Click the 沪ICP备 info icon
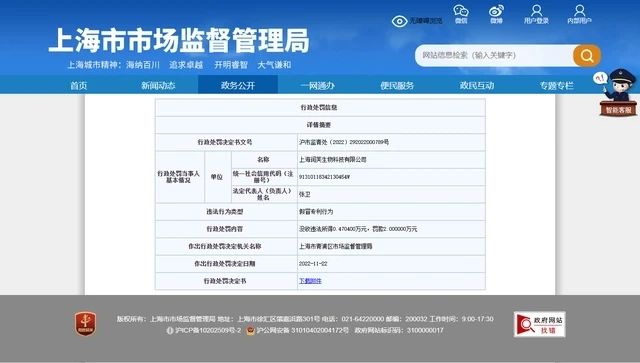Screen dimensions: 640x363 pos(170,331)
